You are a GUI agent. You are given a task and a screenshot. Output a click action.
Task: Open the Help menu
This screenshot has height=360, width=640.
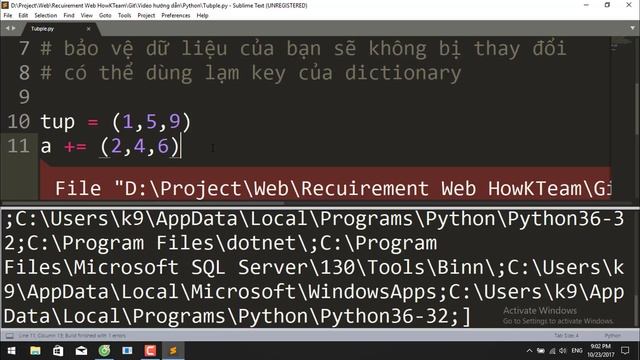point(202,16)
